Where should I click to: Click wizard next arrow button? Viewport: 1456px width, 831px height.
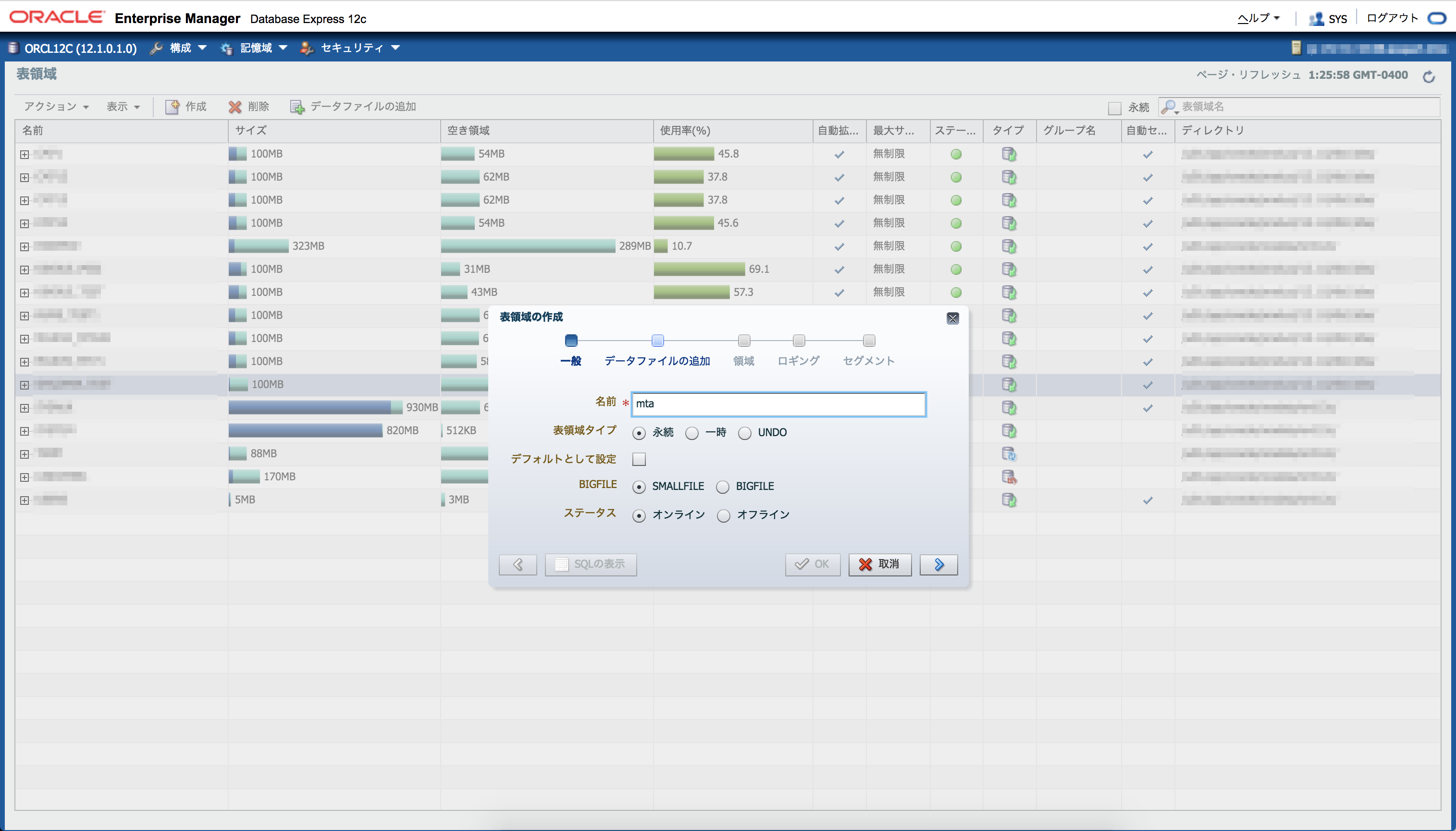938,564
